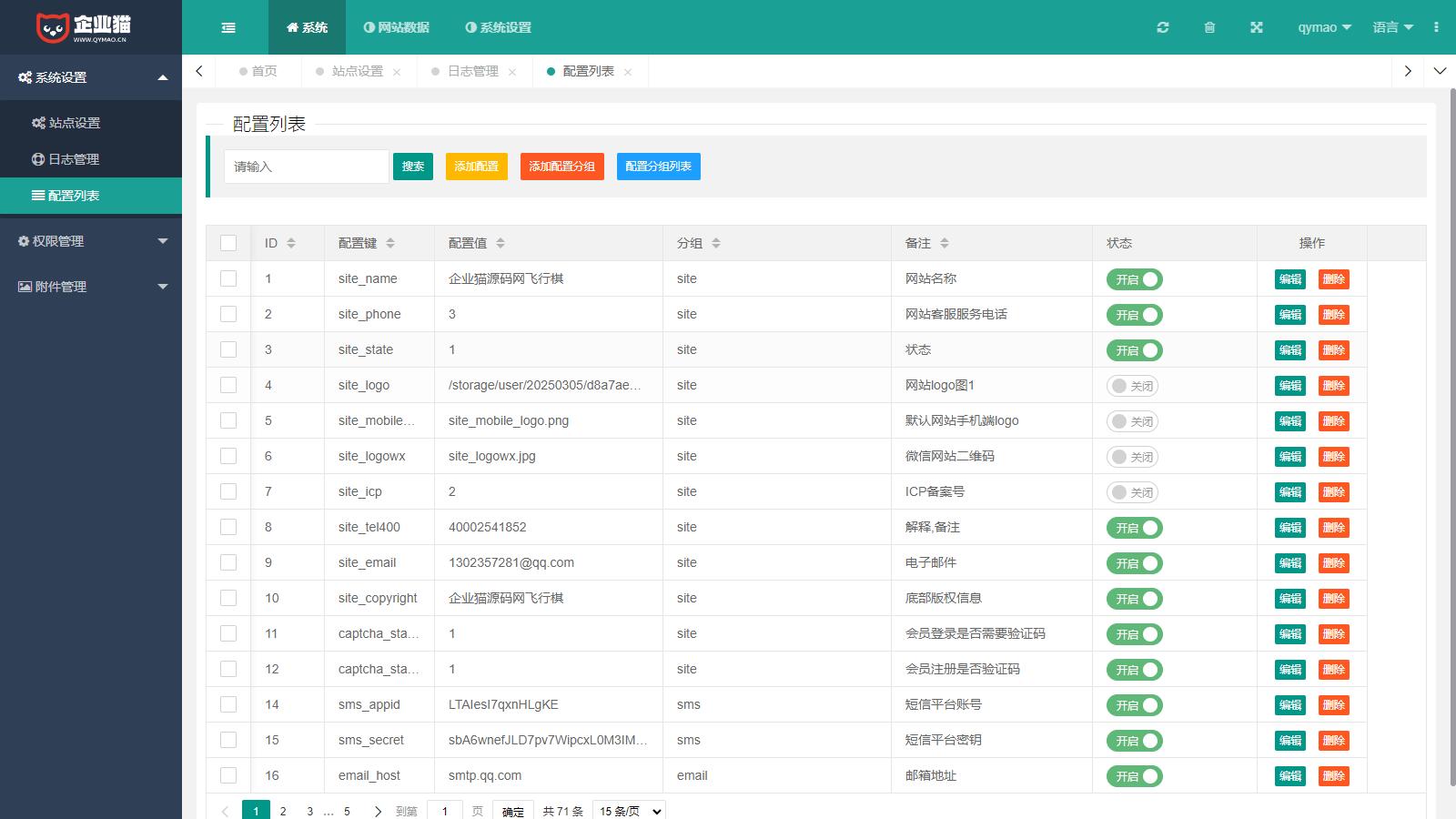Toggle fullscreen with the expand icon

1257,27
